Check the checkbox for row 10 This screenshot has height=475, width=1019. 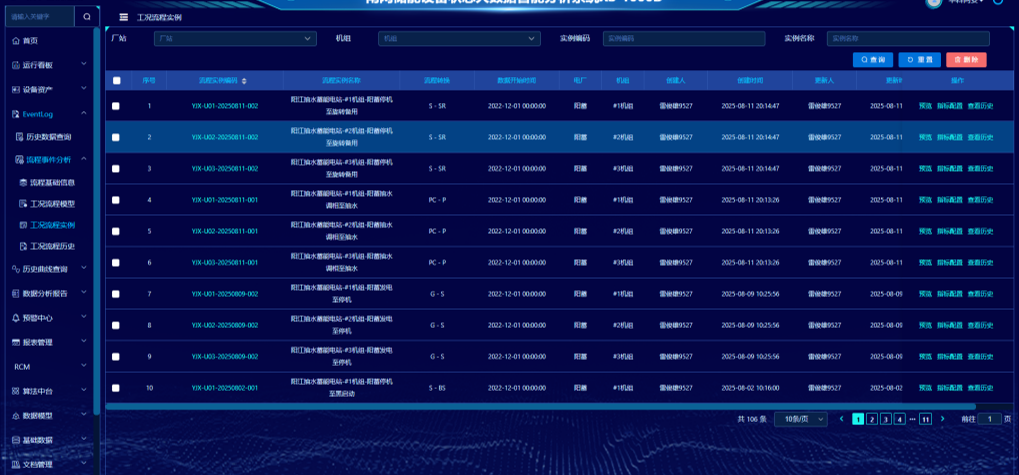(116, 388)
